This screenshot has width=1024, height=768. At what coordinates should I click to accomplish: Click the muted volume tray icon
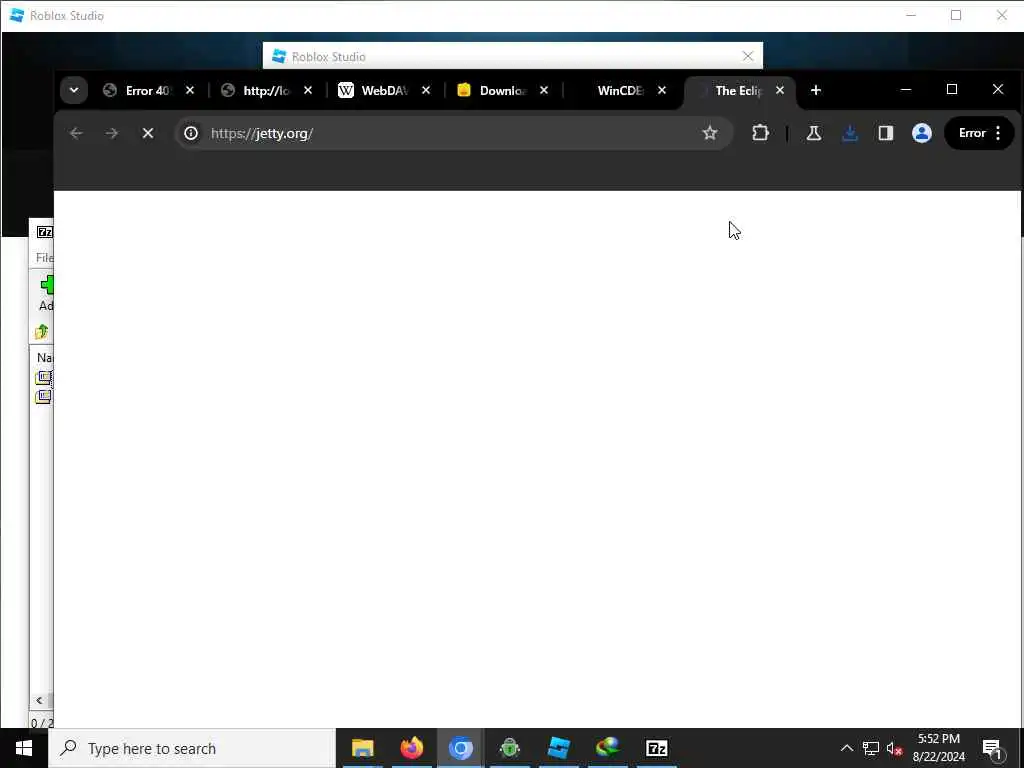tap(894, 748)
